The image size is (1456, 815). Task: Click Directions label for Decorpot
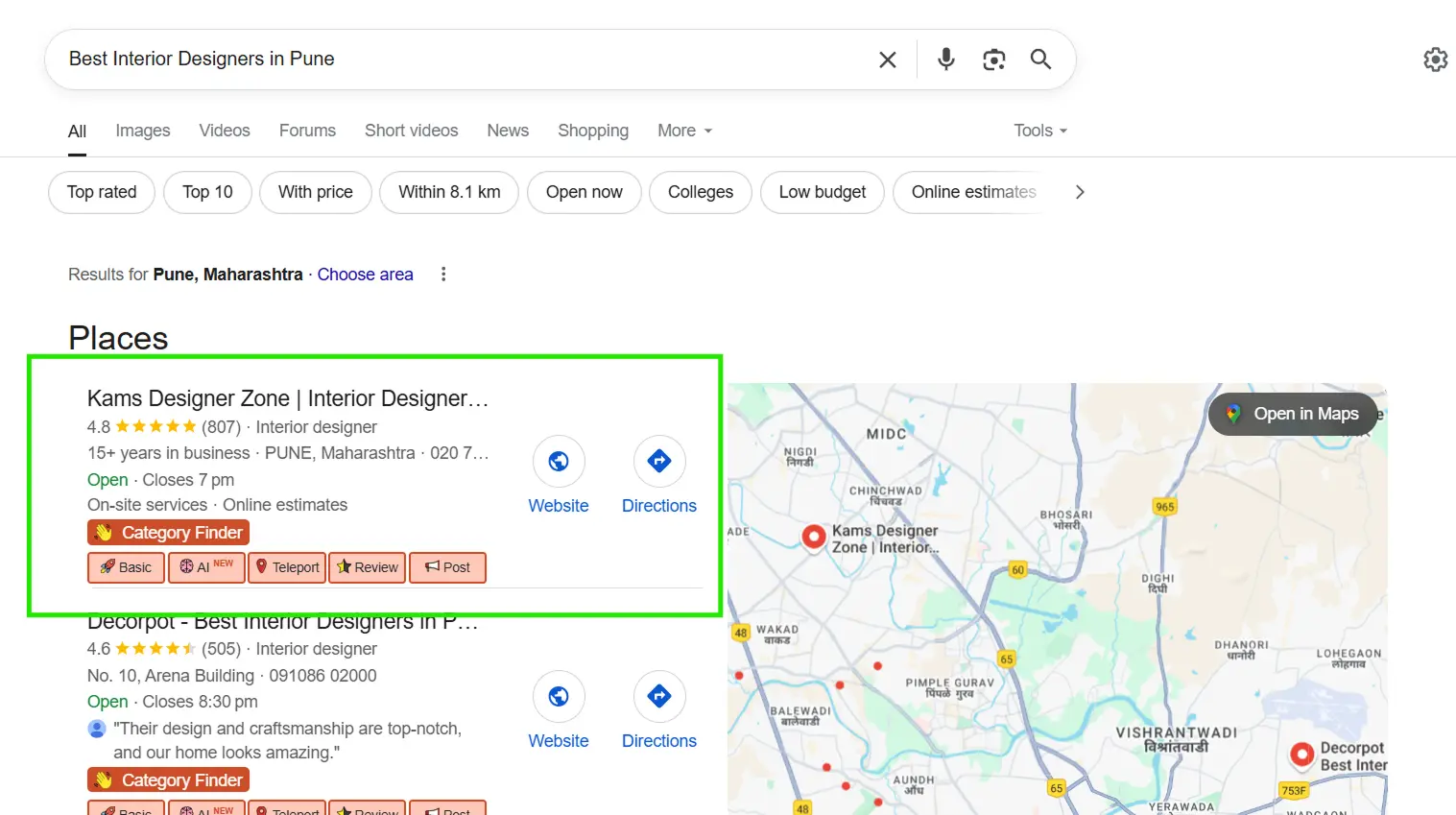click(x=659, y=741)
